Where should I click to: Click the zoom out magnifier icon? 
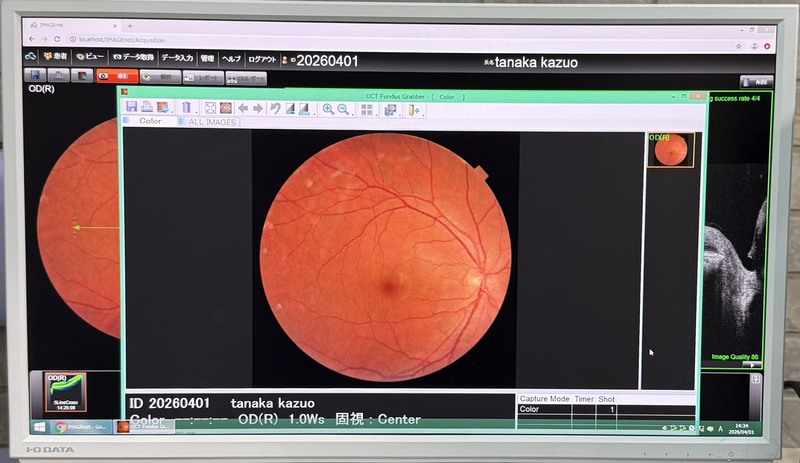343,108
